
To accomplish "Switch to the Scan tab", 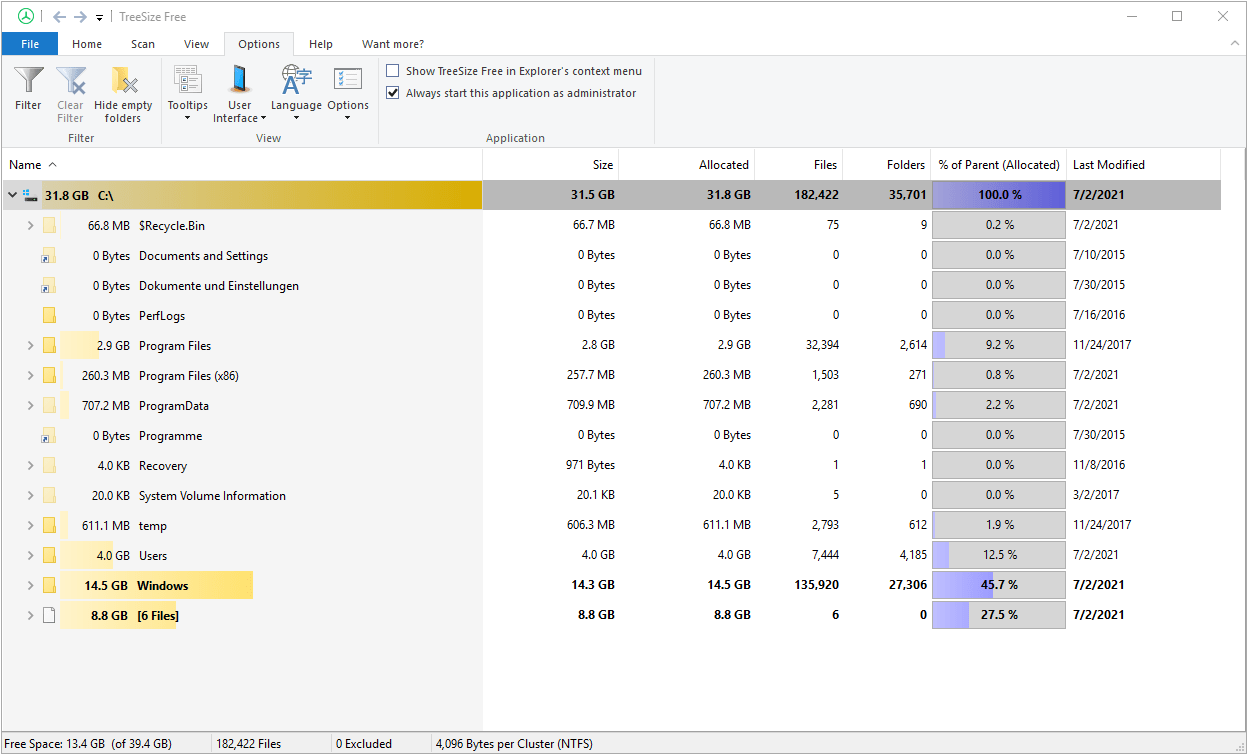I will [143, 44].
